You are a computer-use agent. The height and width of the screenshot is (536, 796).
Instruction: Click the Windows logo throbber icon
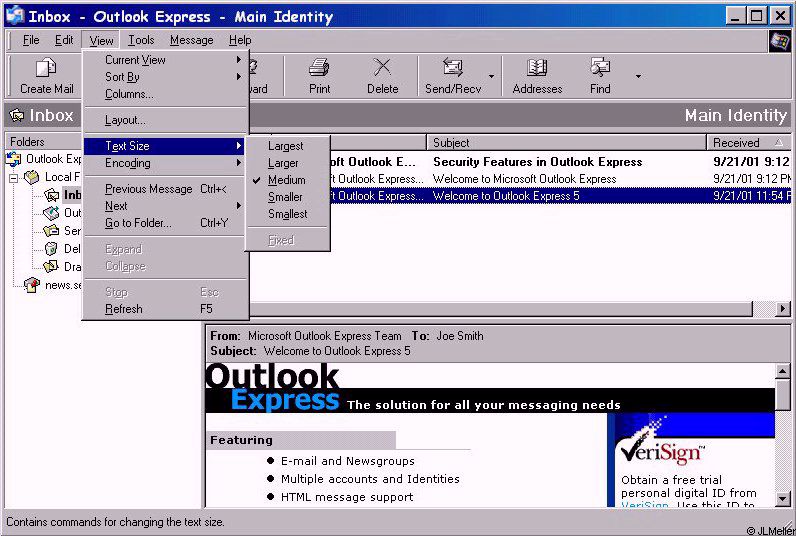coord(780,41)
